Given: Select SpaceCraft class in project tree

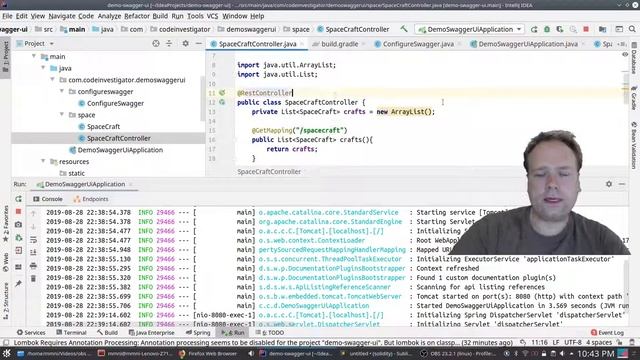Looking at the screenshot, I should [x=103, y=127].
